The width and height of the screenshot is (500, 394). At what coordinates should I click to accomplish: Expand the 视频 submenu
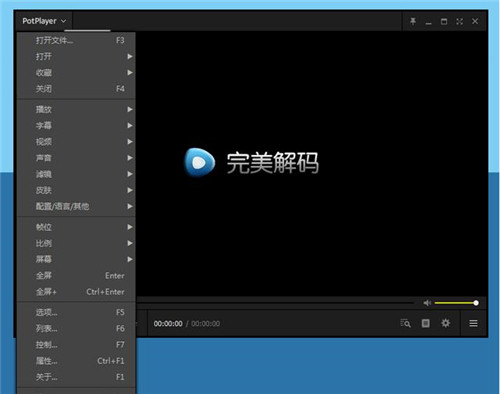pyautogui.click(x=76, y=142)
